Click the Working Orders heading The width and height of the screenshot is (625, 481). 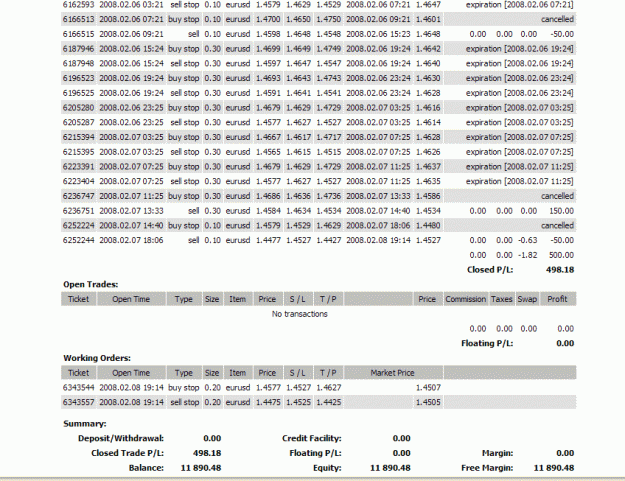pyautogui.click(x=97, y=358)
